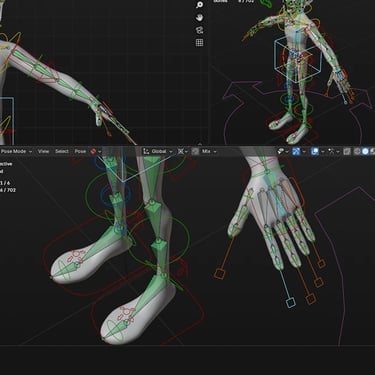Toggle the blue Show Gizmo button

296,152
